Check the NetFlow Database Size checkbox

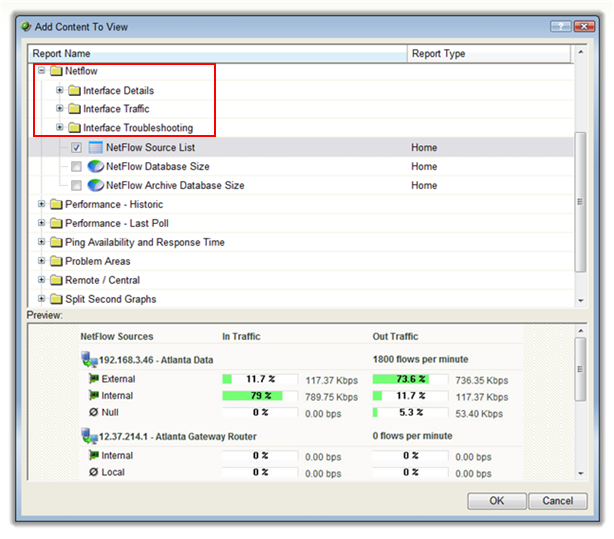pyautogui.click(x=77, y=167)
